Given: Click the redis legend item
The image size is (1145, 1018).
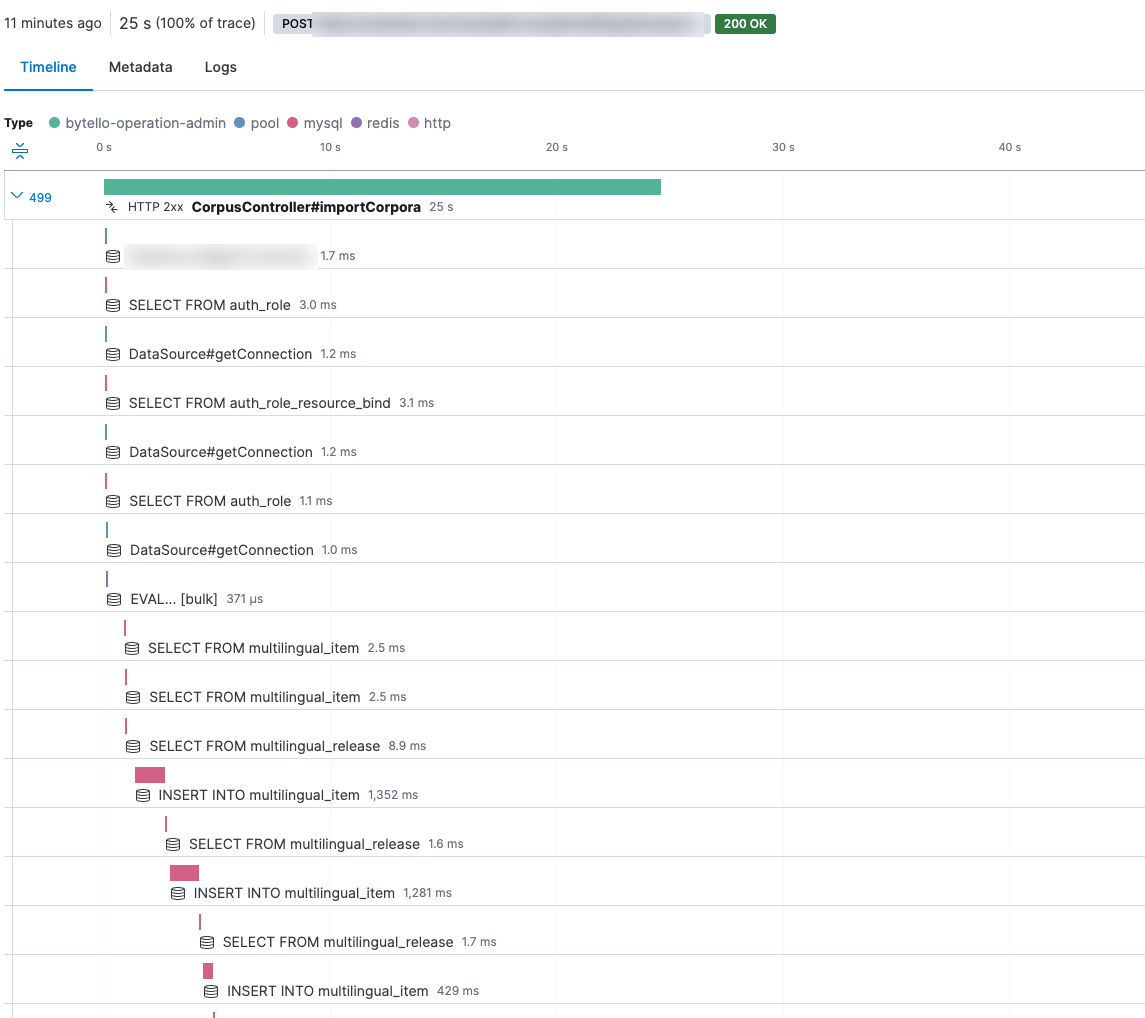Looking at the screenshot, I should pyautogui.click(x=375, y=123).
